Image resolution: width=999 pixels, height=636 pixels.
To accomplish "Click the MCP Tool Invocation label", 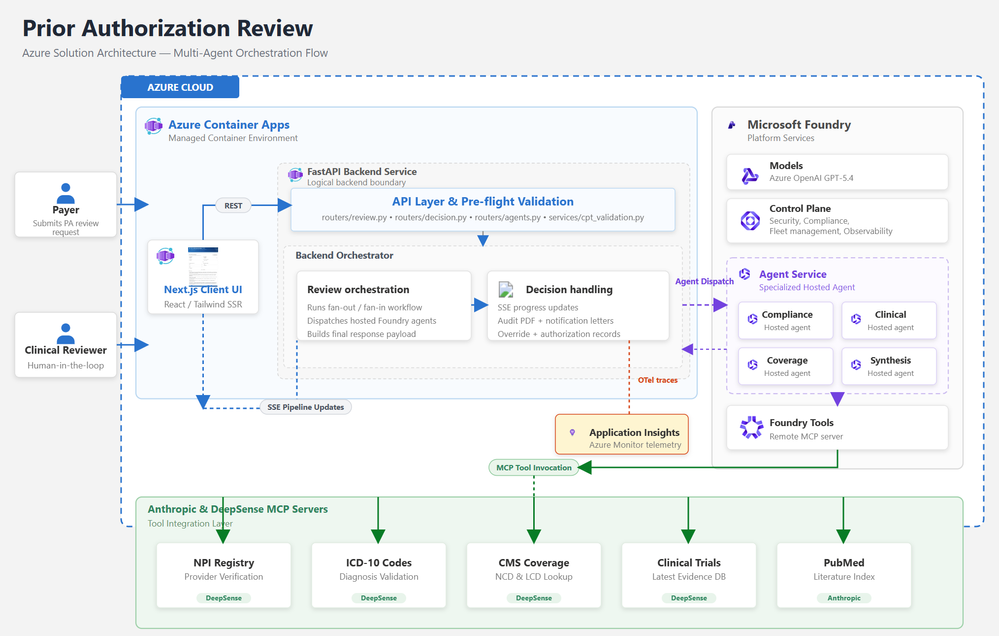I will [534, 468].
